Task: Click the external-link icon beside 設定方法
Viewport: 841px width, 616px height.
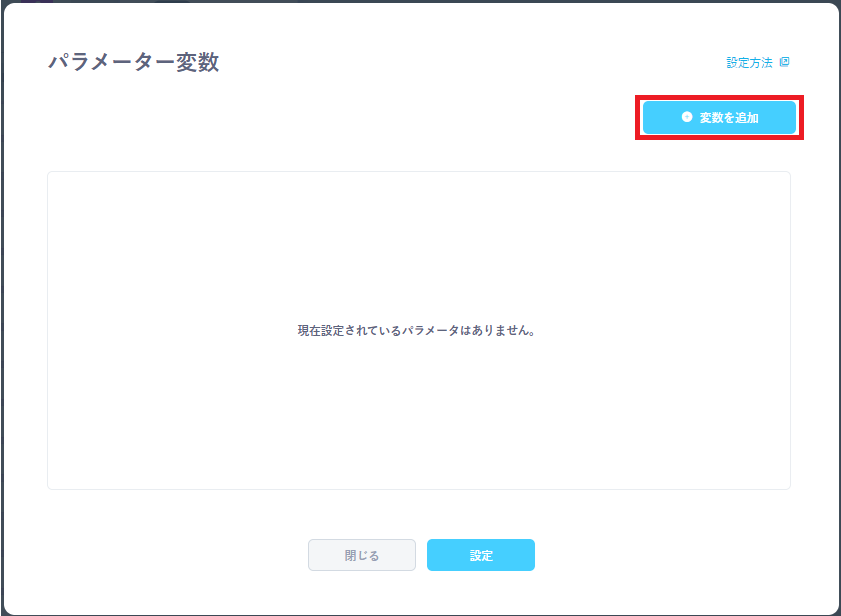Action: (x=785, y=62)
